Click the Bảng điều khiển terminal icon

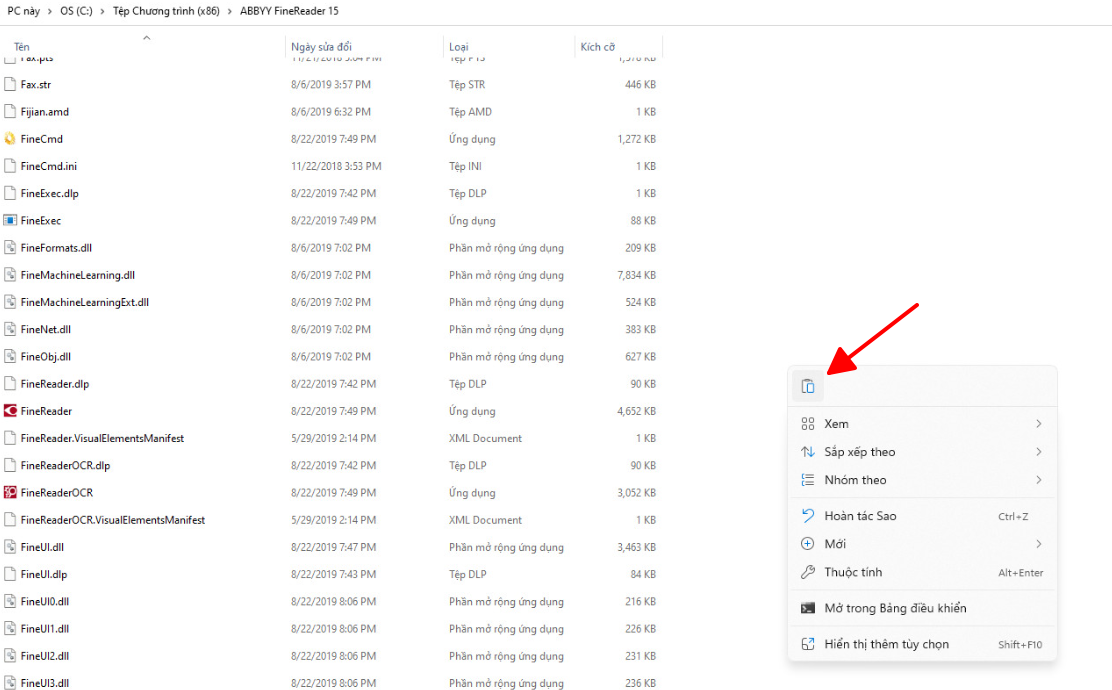[808, 608]
